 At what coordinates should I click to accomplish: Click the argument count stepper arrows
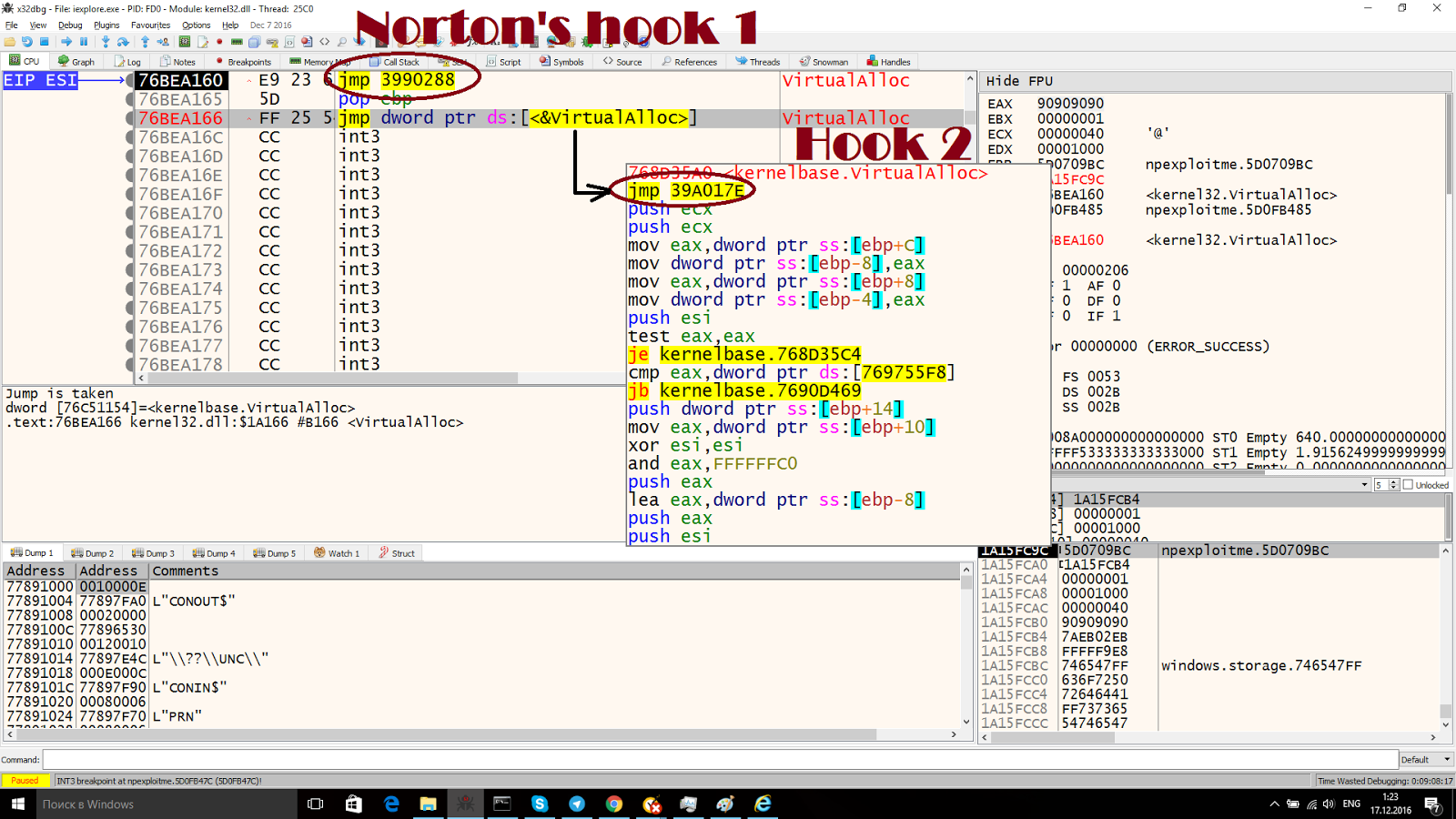pyautogui.click(x=1393, y=485)
